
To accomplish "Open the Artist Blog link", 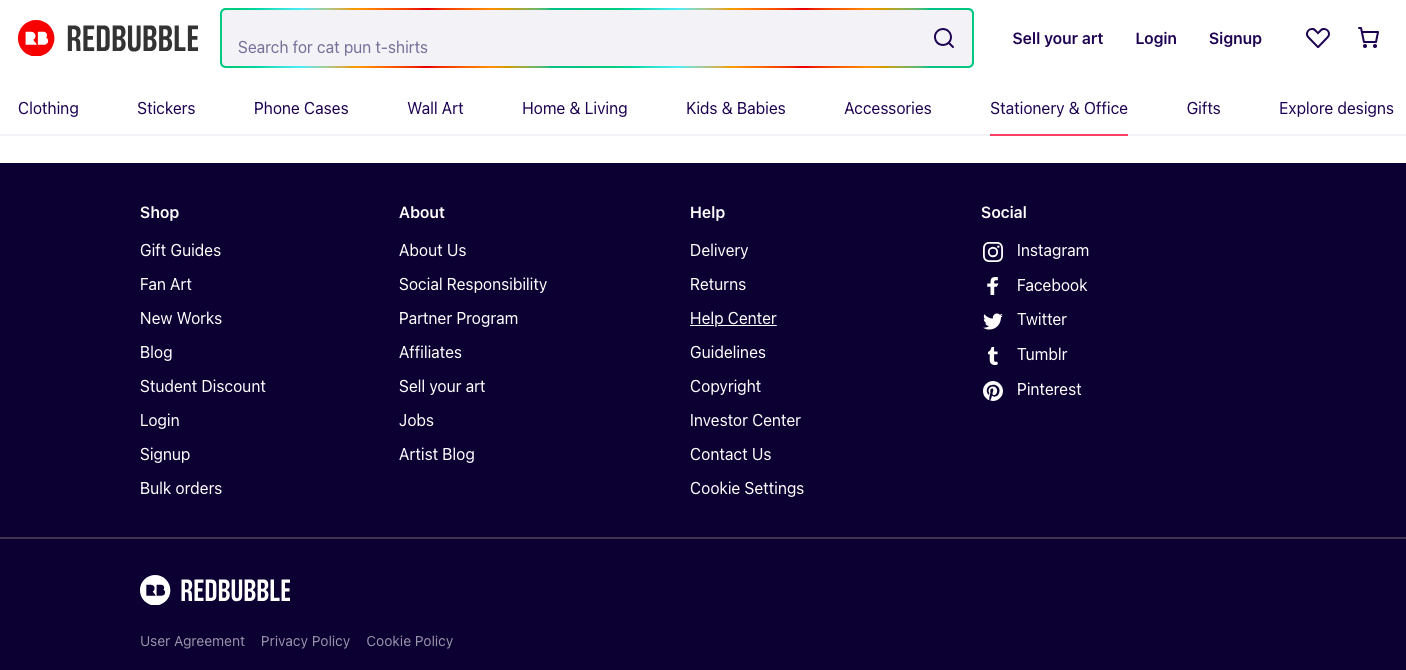I will (437, 454).
